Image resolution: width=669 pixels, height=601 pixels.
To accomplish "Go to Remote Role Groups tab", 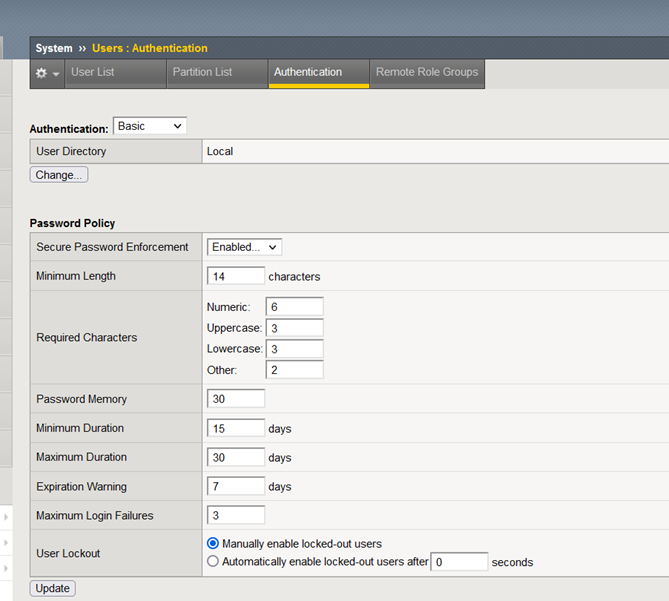I will [427, 73].
